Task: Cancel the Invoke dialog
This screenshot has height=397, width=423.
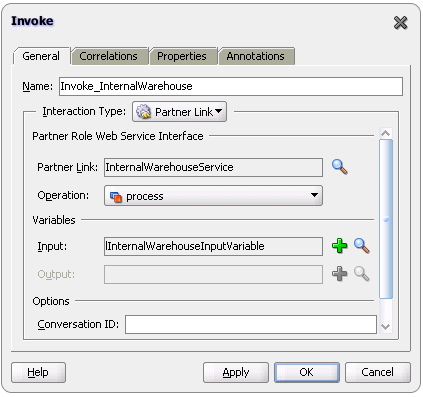Action: 378,372
